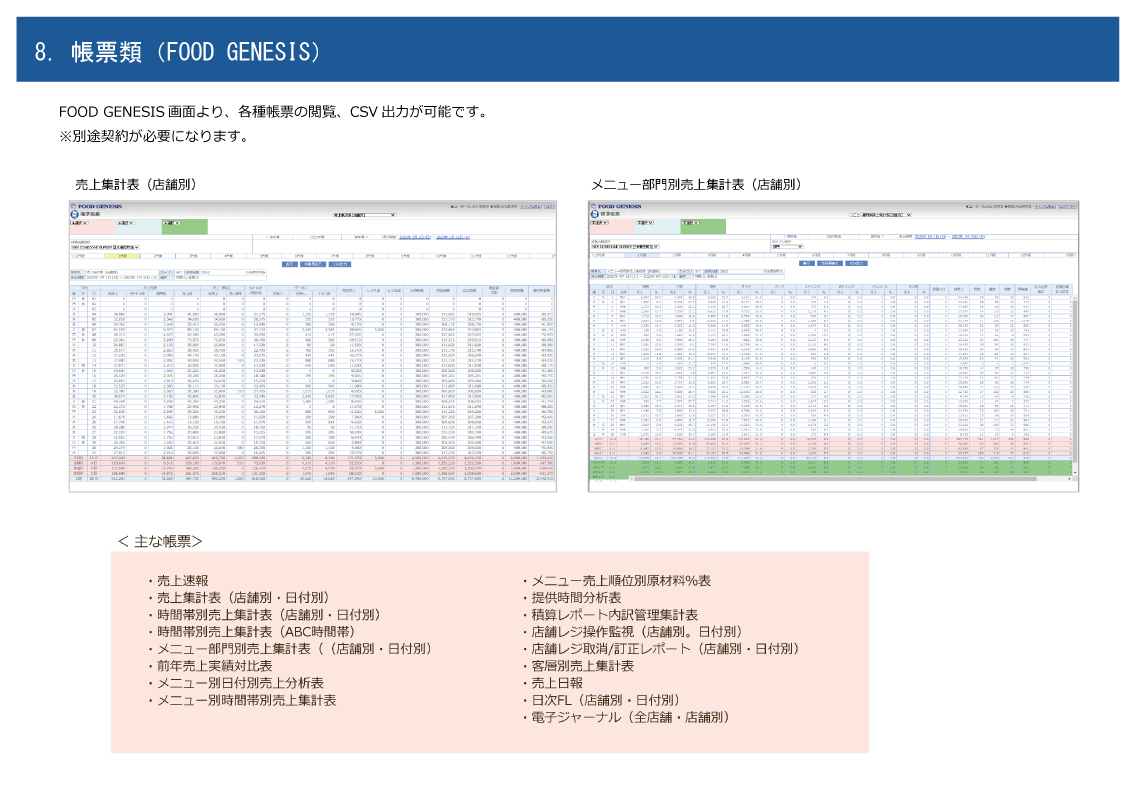This screenshot has height=793, width=1143.
Task: Select yellow 1月度 tab in left screenshot
Action: 122,256
